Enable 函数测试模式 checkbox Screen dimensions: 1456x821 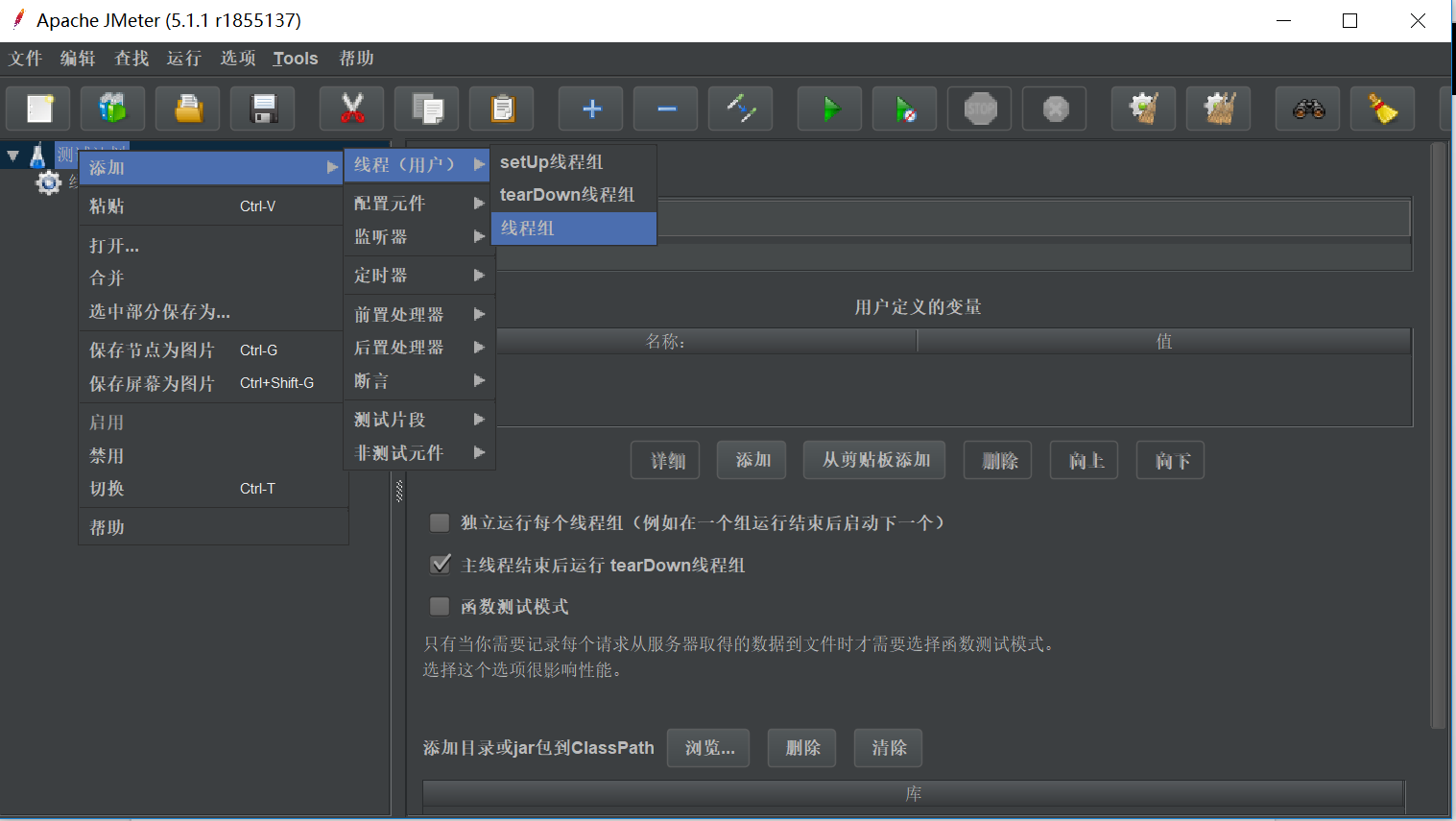(x=440, y=606)
